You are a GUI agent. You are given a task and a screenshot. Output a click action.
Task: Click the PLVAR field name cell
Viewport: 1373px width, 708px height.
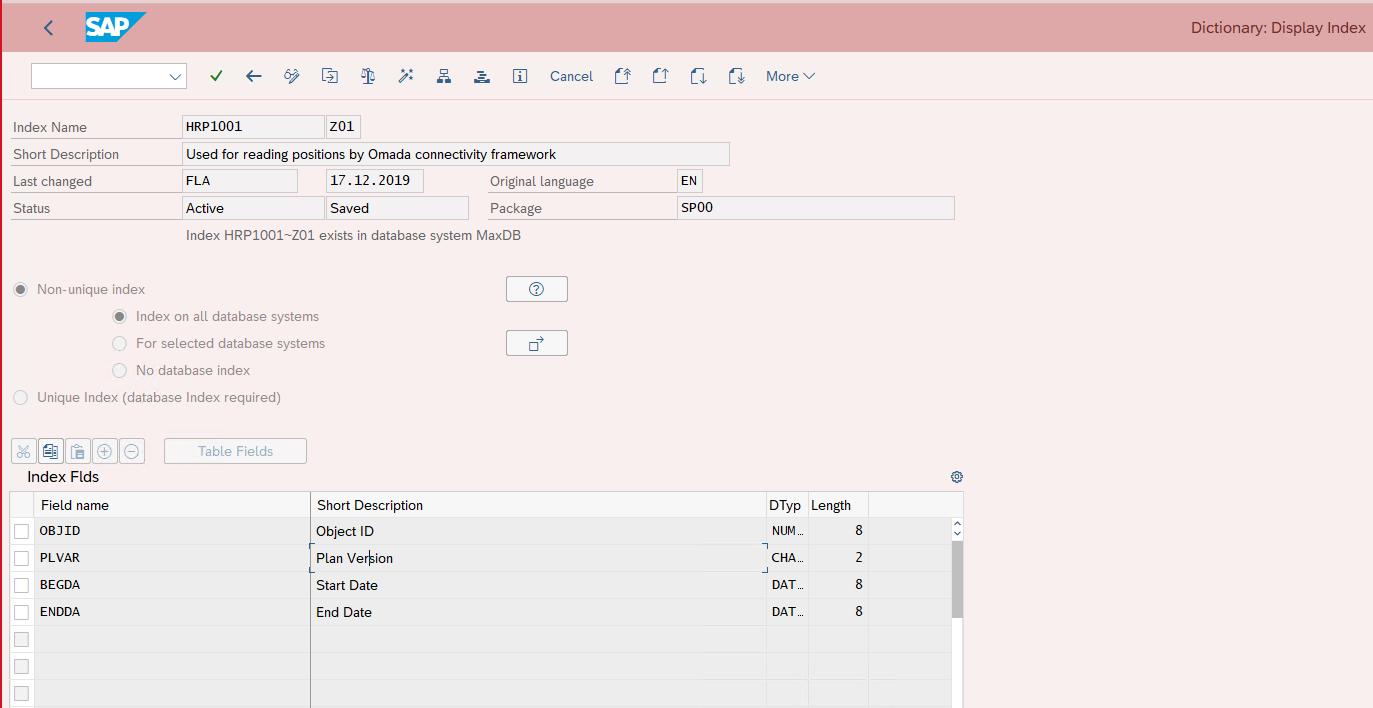(172, 558)
